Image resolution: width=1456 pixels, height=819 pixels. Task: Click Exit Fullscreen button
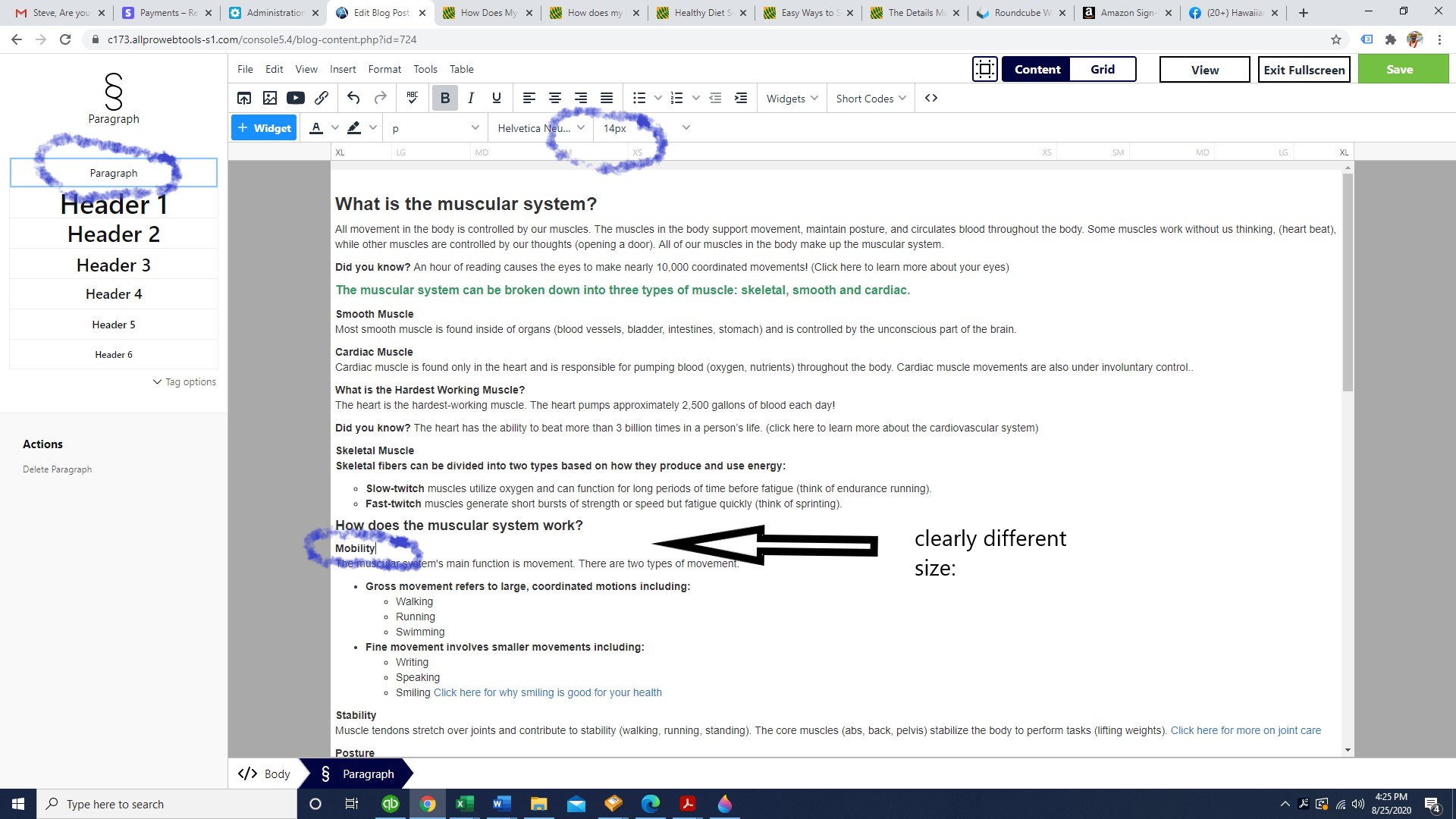1304,70
